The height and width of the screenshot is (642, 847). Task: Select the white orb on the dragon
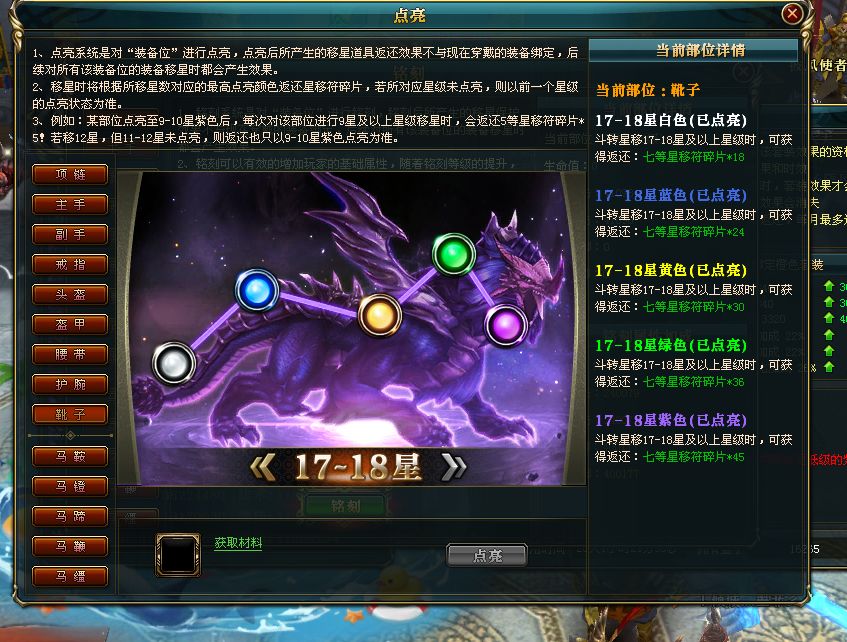coord(173,363)
